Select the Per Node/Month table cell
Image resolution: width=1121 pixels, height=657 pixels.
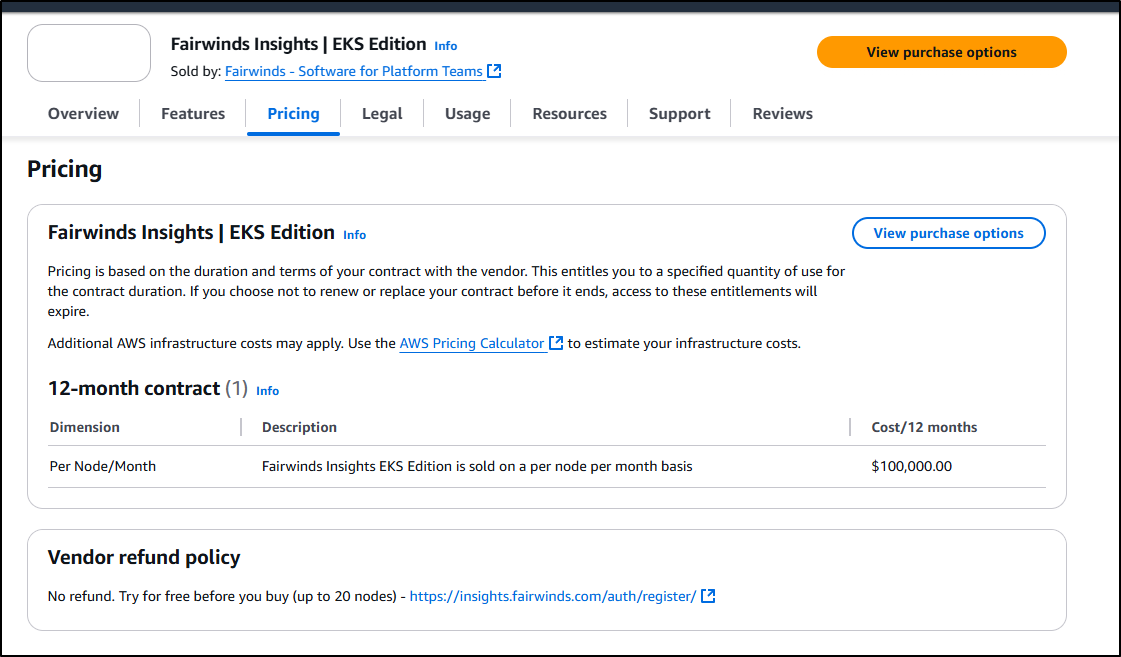[x=102, y=466]
